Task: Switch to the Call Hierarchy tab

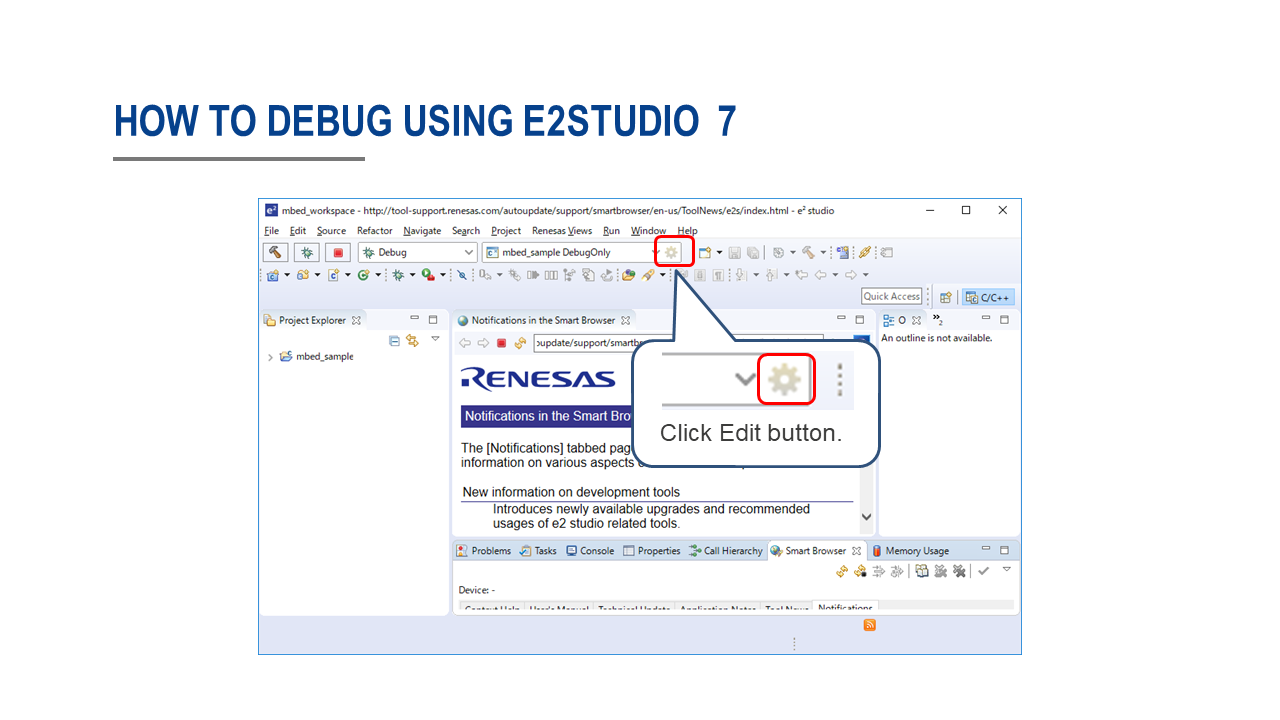Action: [x=726, y=551]
